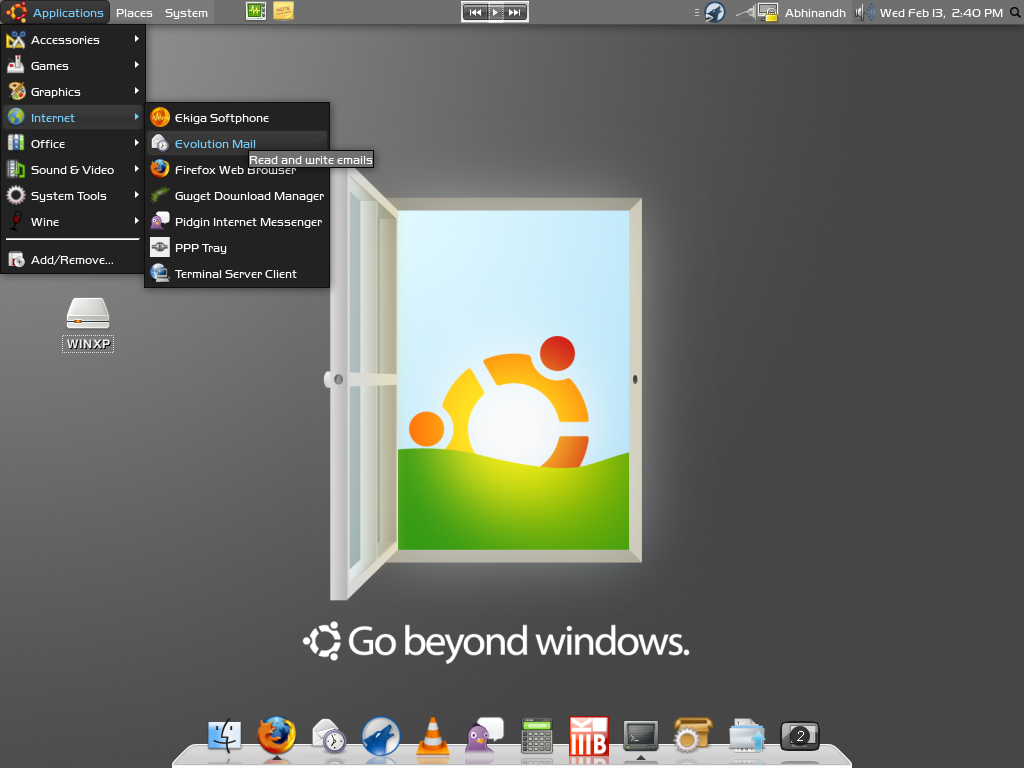Open the file upload folder icon in dock
This screenshot has width=1024, height=768.
coord(746,737)
